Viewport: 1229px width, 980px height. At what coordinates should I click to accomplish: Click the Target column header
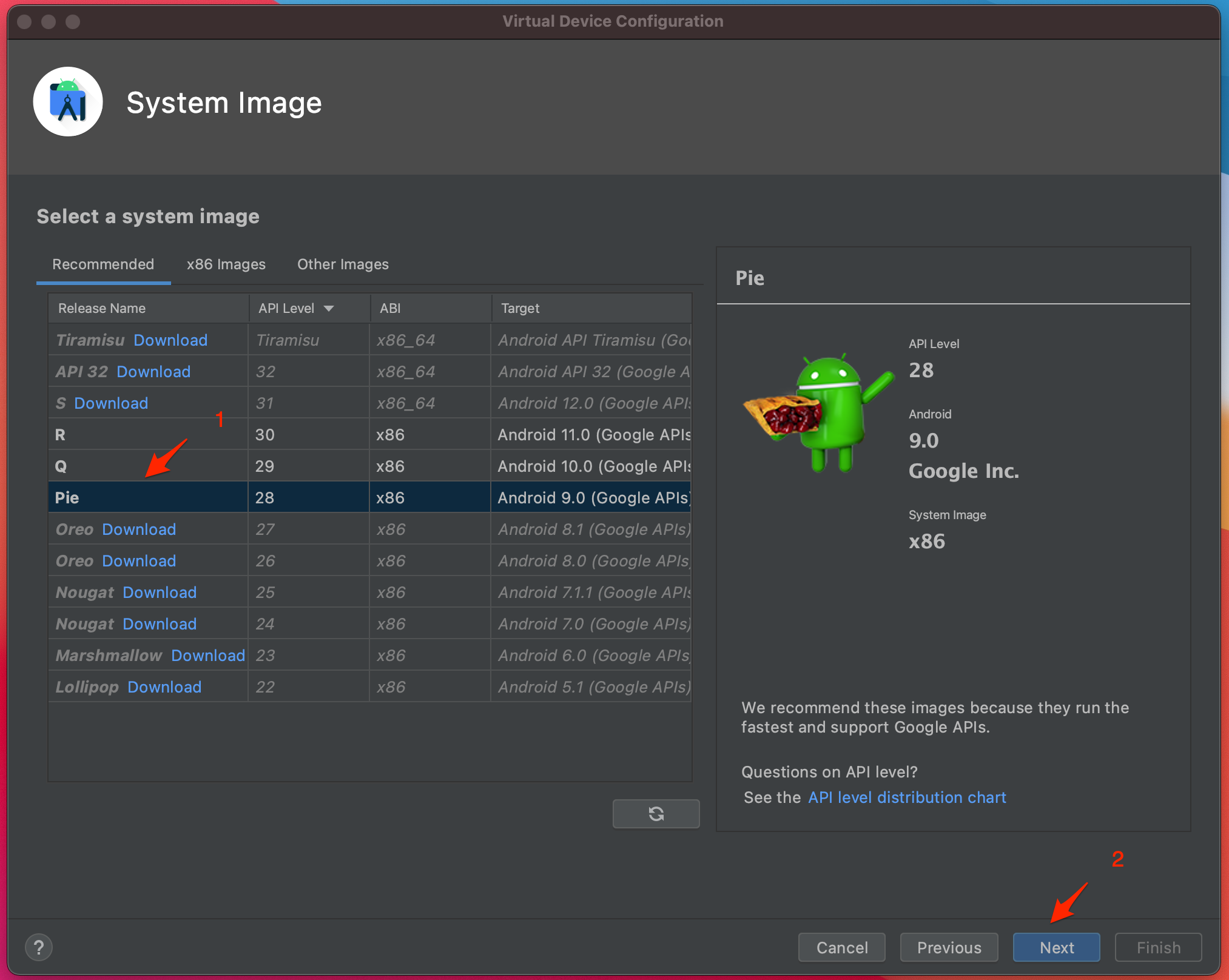pyautogui.click(x=520, y=309)
